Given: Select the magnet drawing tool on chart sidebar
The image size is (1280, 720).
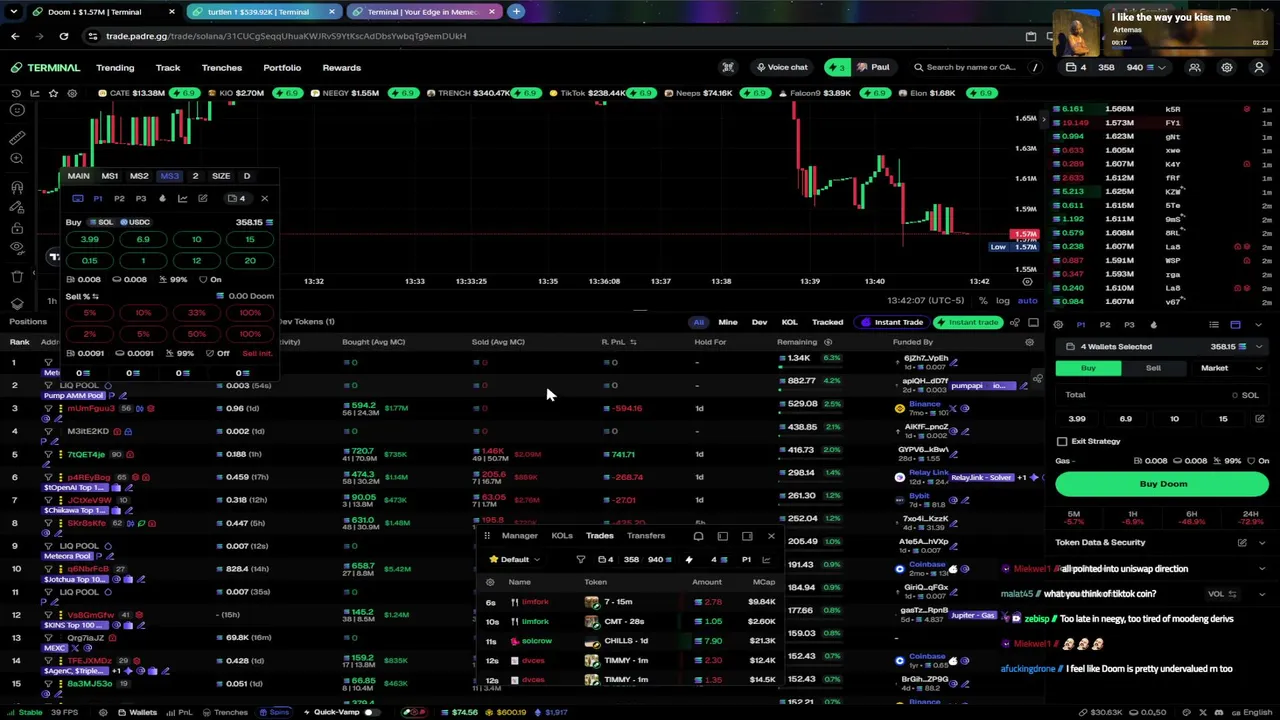Looking at the screenshot, I should pos(17,187).
